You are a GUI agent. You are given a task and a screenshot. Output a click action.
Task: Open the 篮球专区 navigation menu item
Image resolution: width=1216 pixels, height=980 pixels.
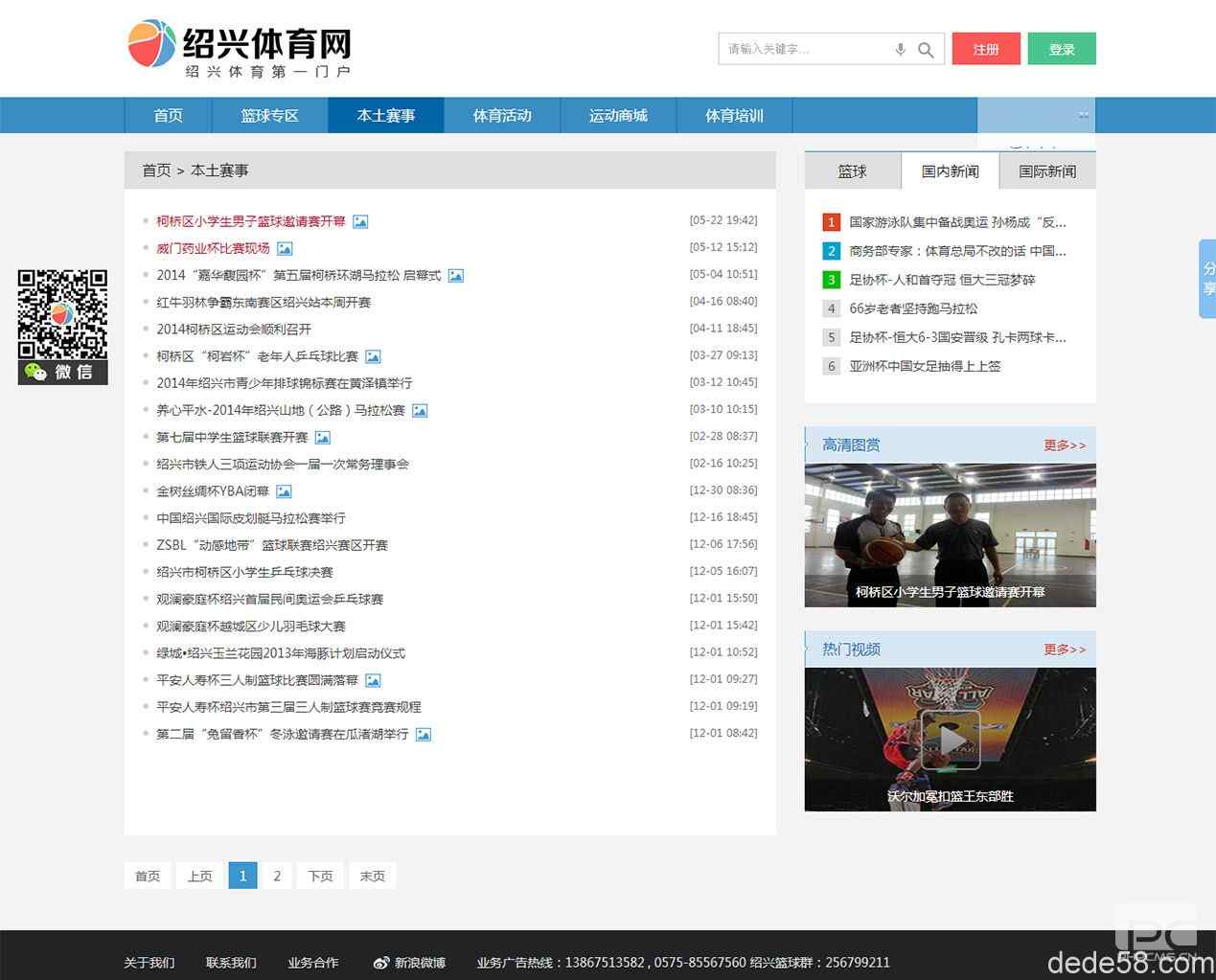click(269, 116)
